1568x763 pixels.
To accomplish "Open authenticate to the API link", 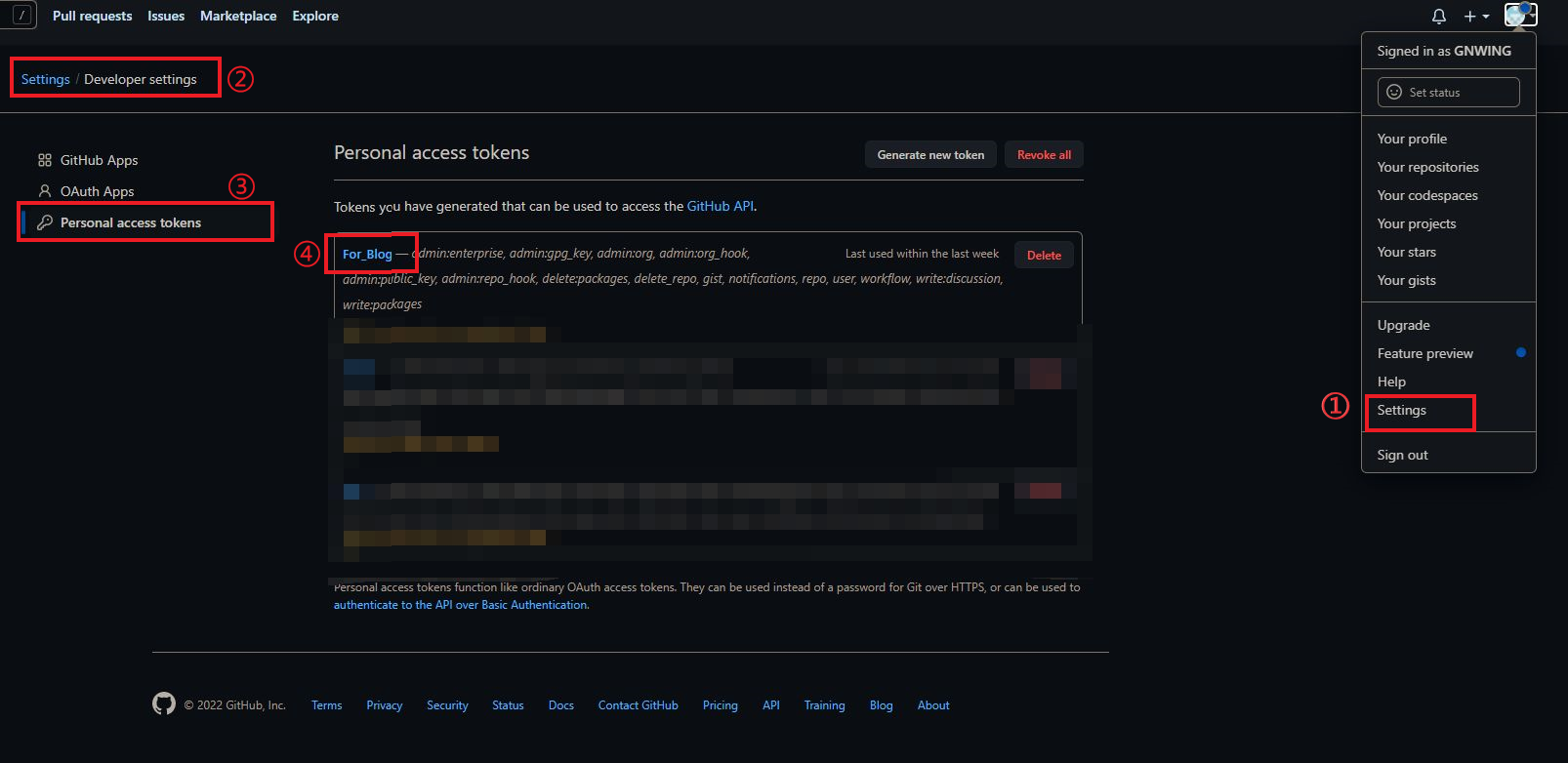I will pyautogui.click(x=461, y=605).
